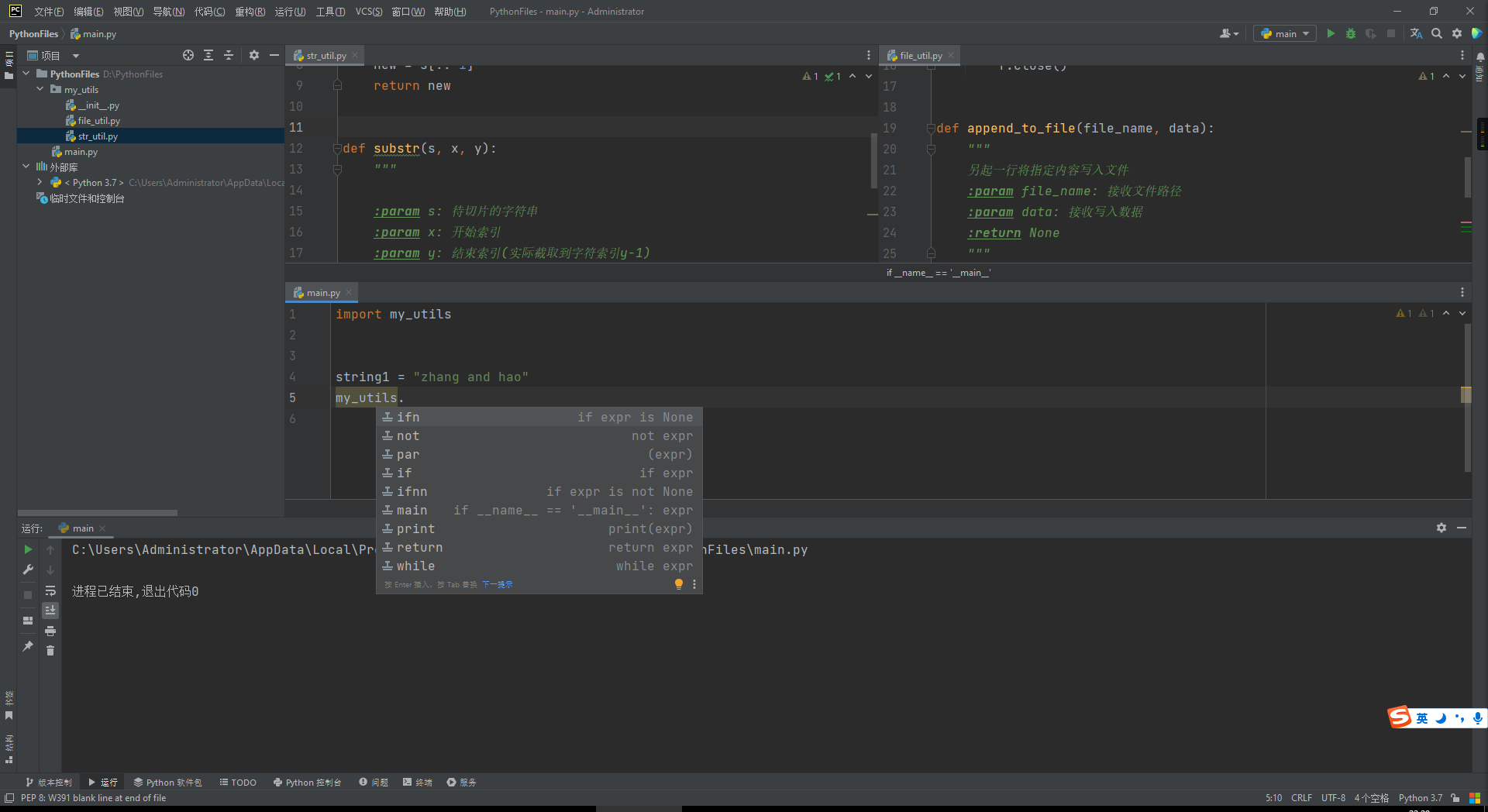Select file_util.py in project tree

point(98,121)
